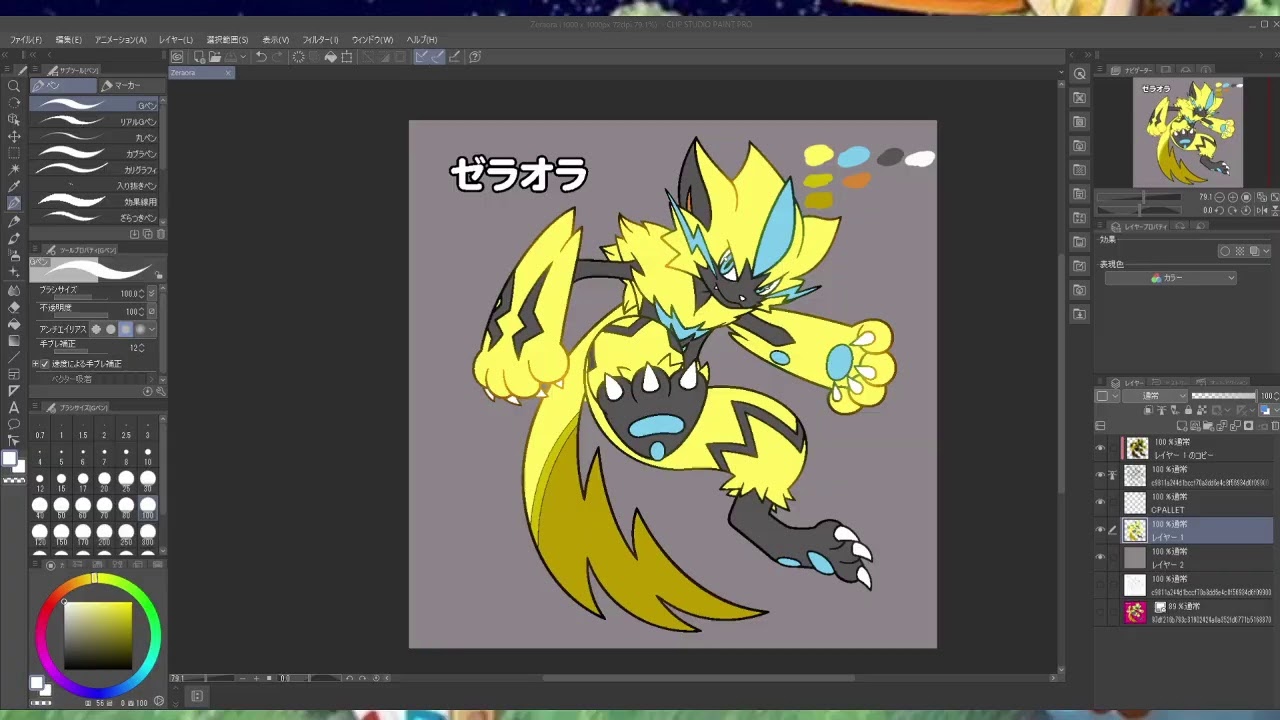Adjust 手ブレ補正 value stepper

pos(141,347)
